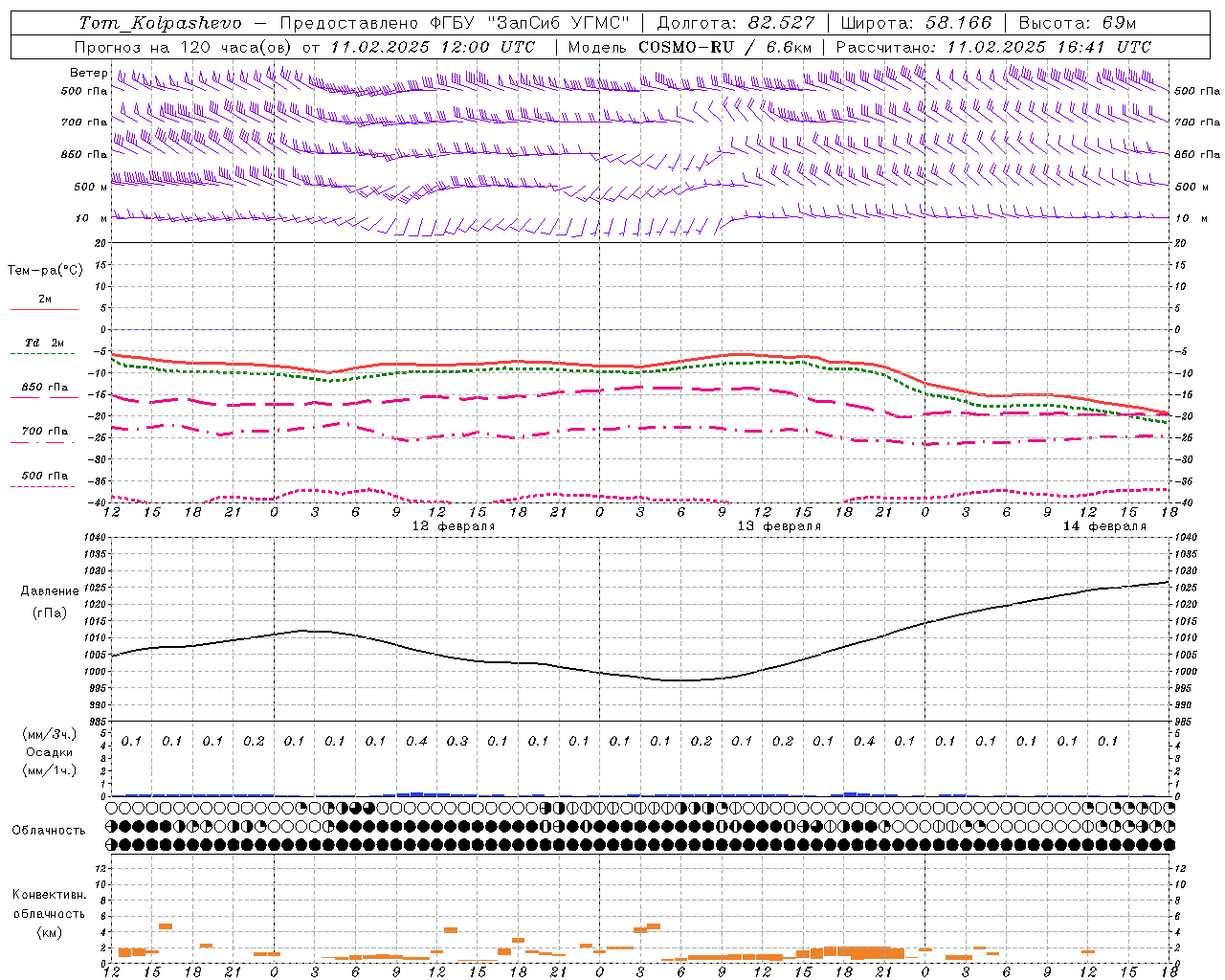Click the forecast start 11.02.2025 12:00 UTC
This screenshot has height=980, width=1225.
tap(434, 47)
